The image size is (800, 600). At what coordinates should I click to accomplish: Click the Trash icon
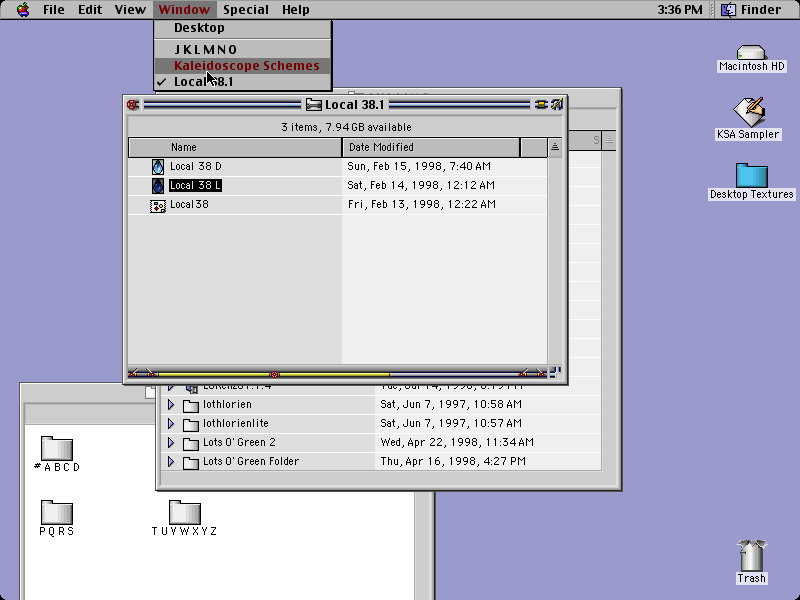(x=752, y=555)
